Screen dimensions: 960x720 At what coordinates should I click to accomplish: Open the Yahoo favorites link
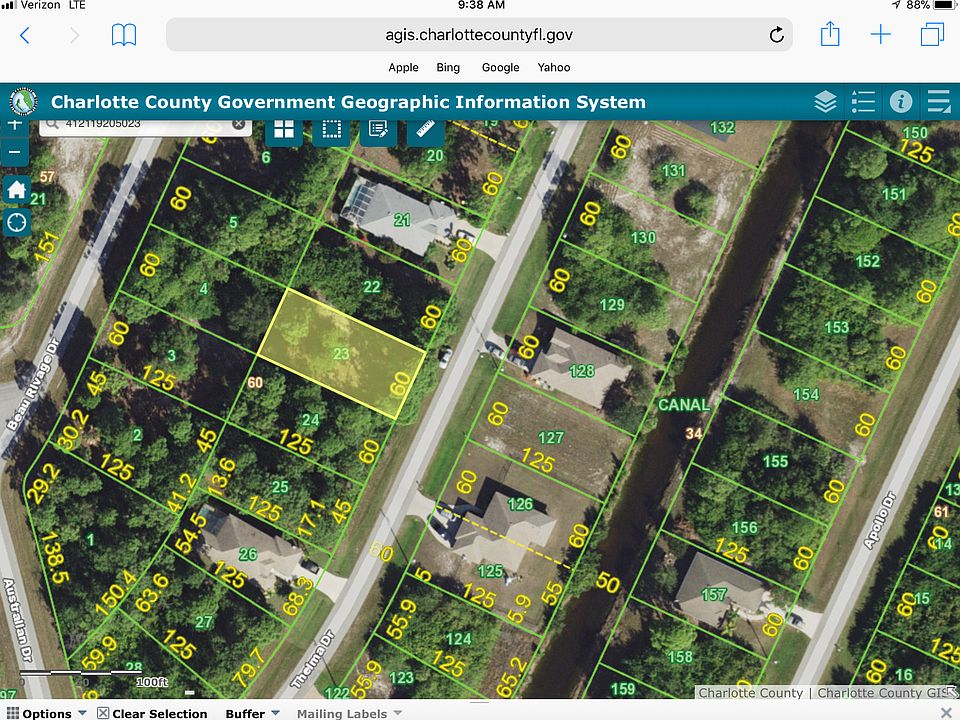553,67
